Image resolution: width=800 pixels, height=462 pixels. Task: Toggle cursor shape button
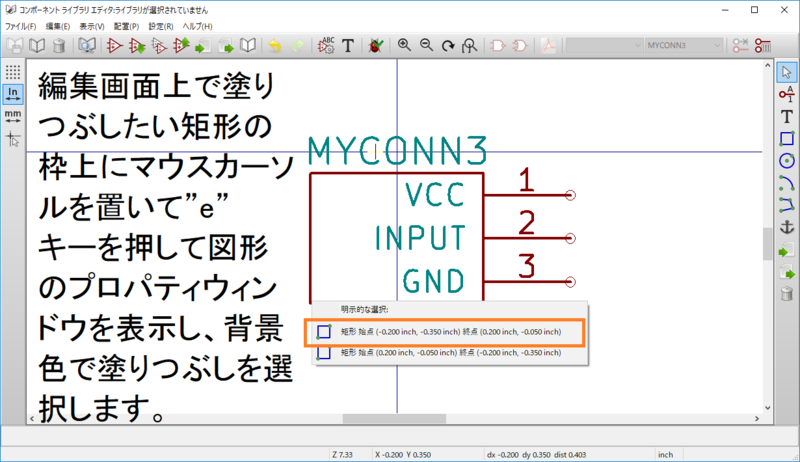(13, 139)
